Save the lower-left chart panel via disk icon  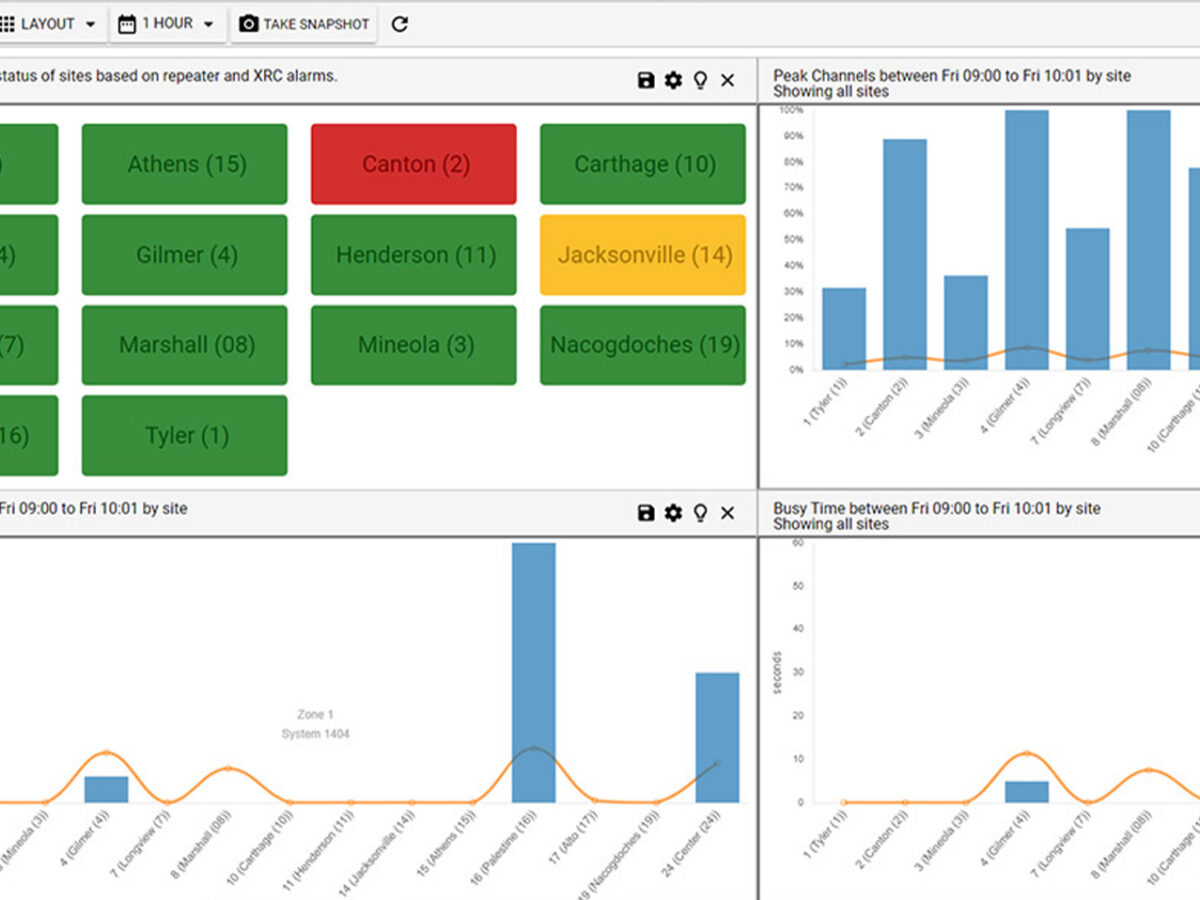point(646,513)
